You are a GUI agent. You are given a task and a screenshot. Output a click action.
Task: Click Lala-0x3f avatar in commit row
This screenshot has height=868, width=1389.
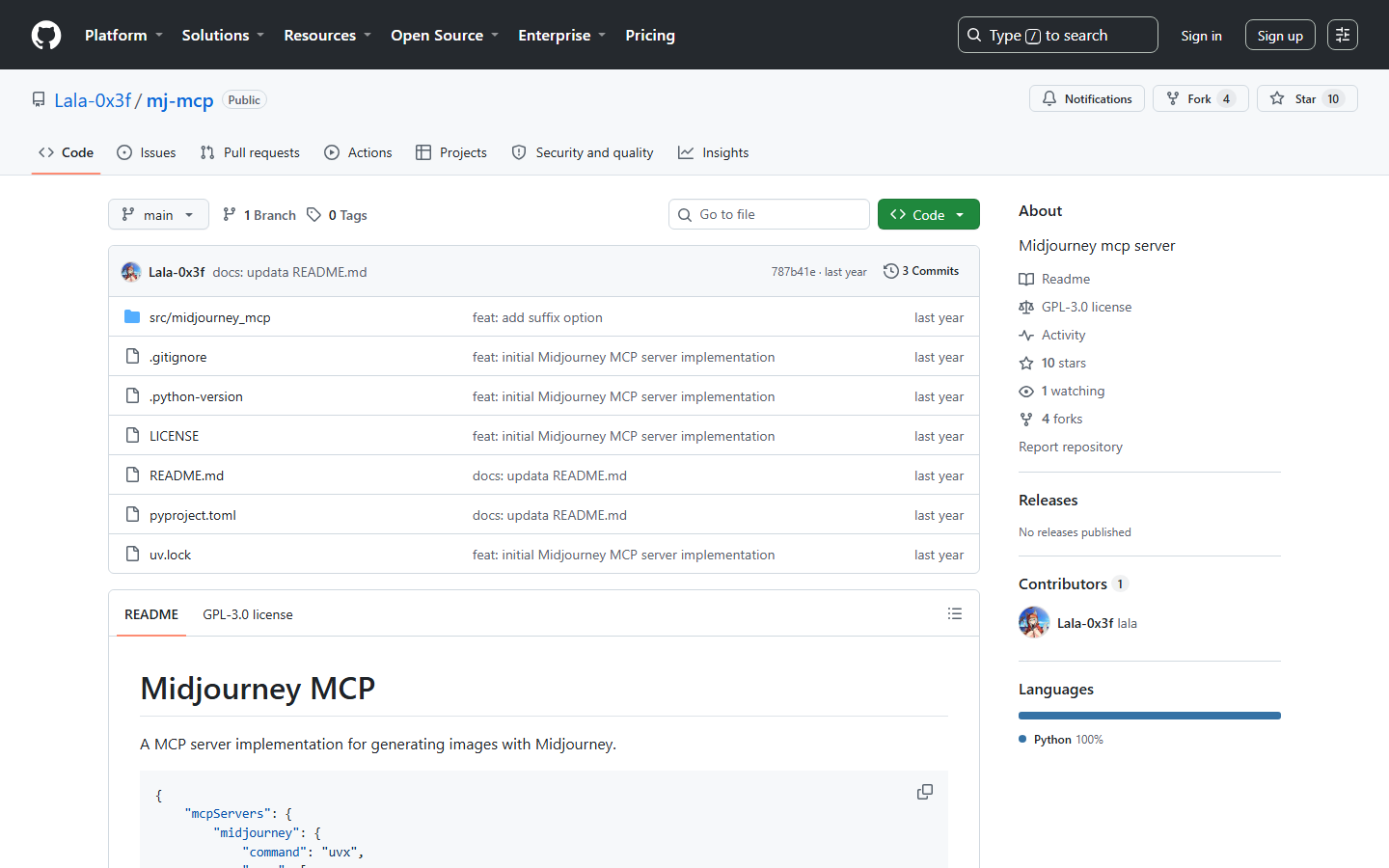[x=131, y=272]
